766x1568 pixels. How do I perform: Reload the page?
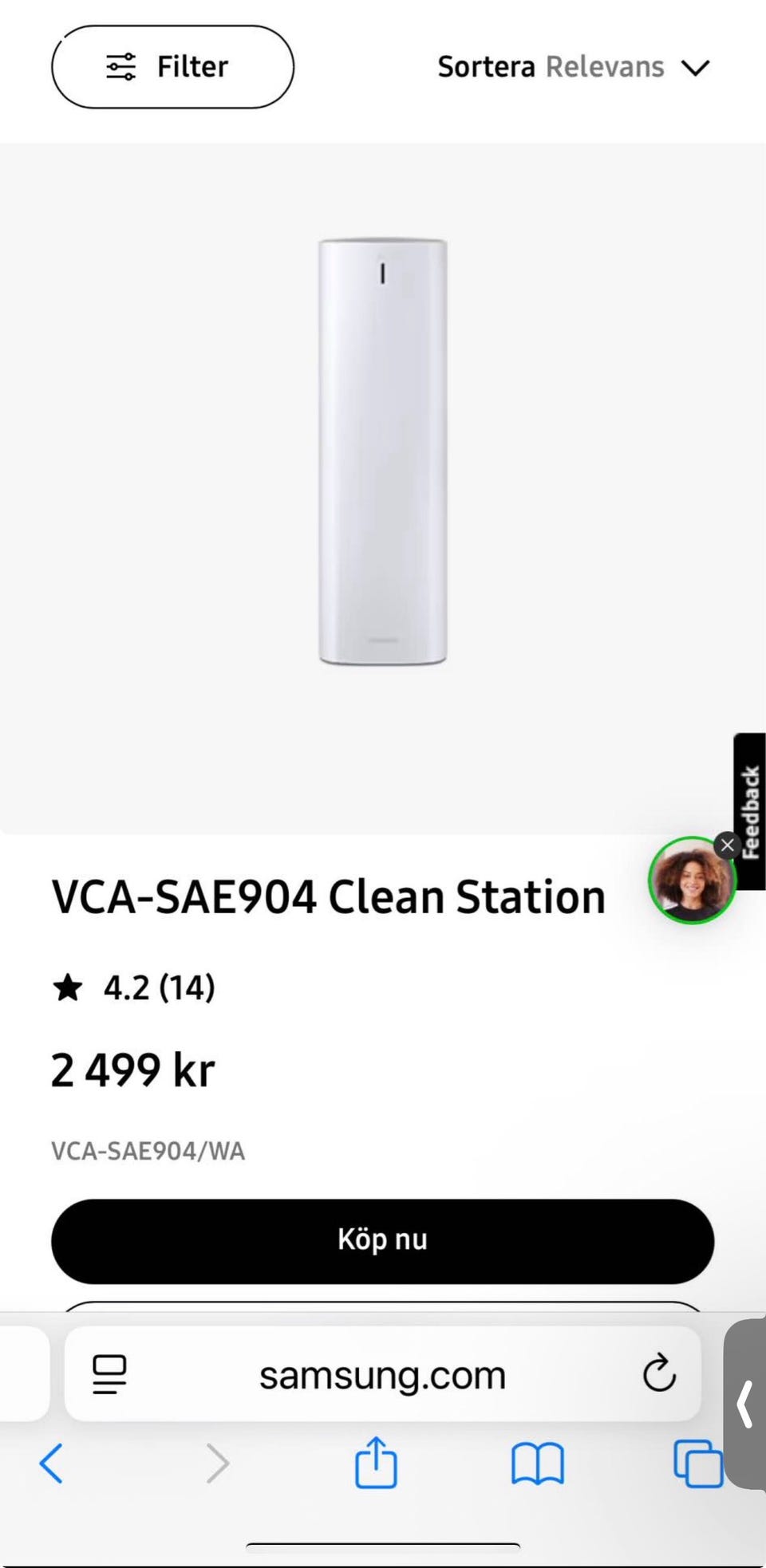pos(659,1373)
